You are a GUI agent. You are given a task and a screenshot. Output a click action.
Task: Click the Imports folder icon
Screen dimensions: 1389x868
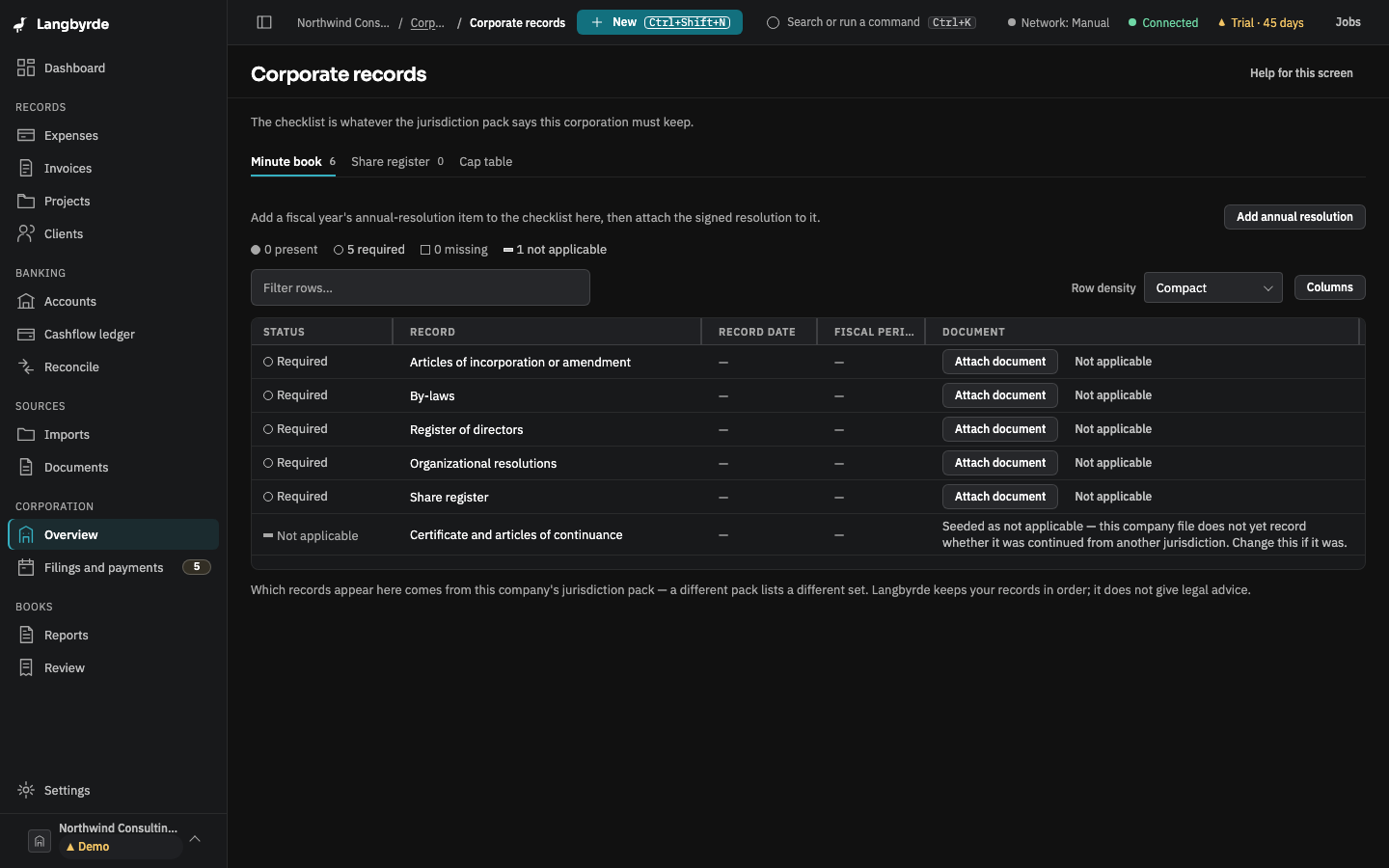pyautogui.click(x=26, y=434)
